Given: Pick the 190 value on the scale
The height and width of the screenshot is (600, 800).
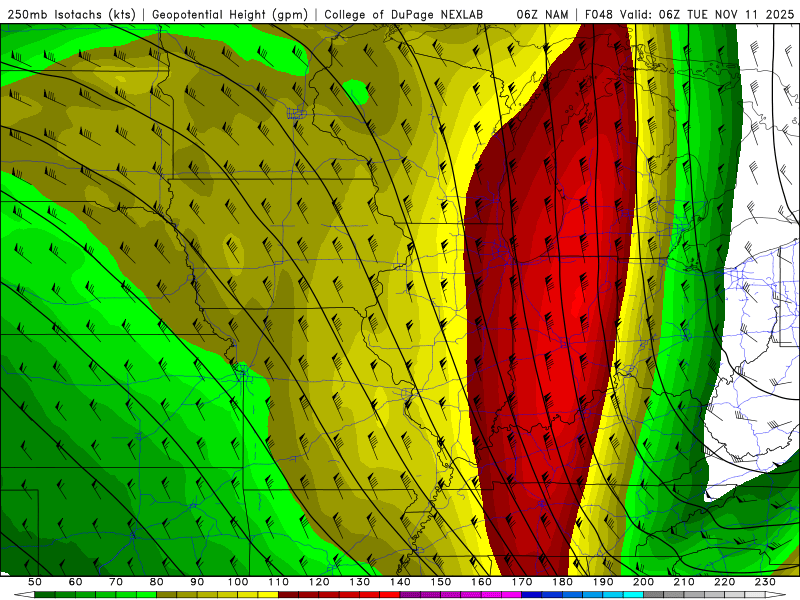Looking at the screenshot, I should [603, 582].
